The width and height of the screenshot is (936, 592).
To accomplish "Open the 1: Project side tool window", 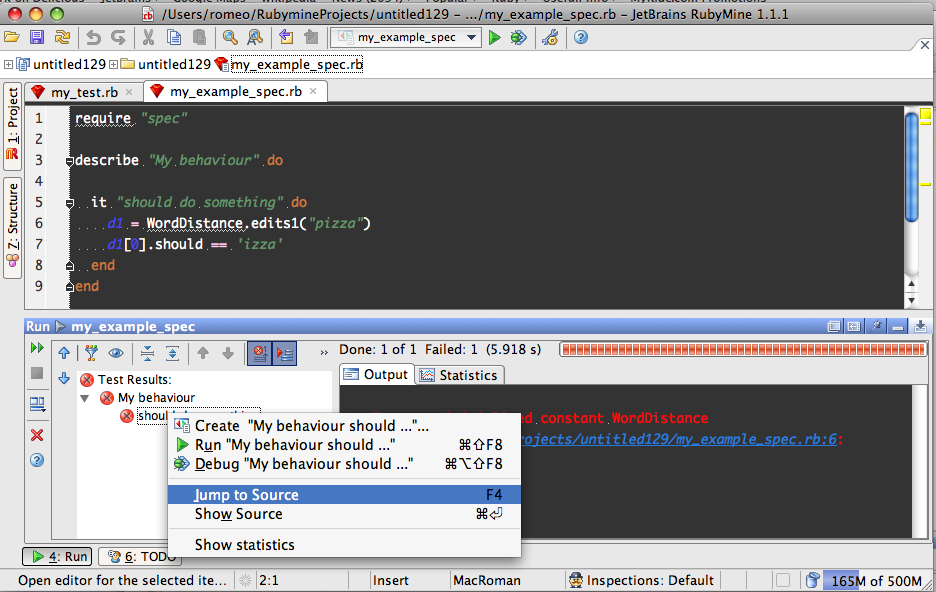I will coord(13,125).
